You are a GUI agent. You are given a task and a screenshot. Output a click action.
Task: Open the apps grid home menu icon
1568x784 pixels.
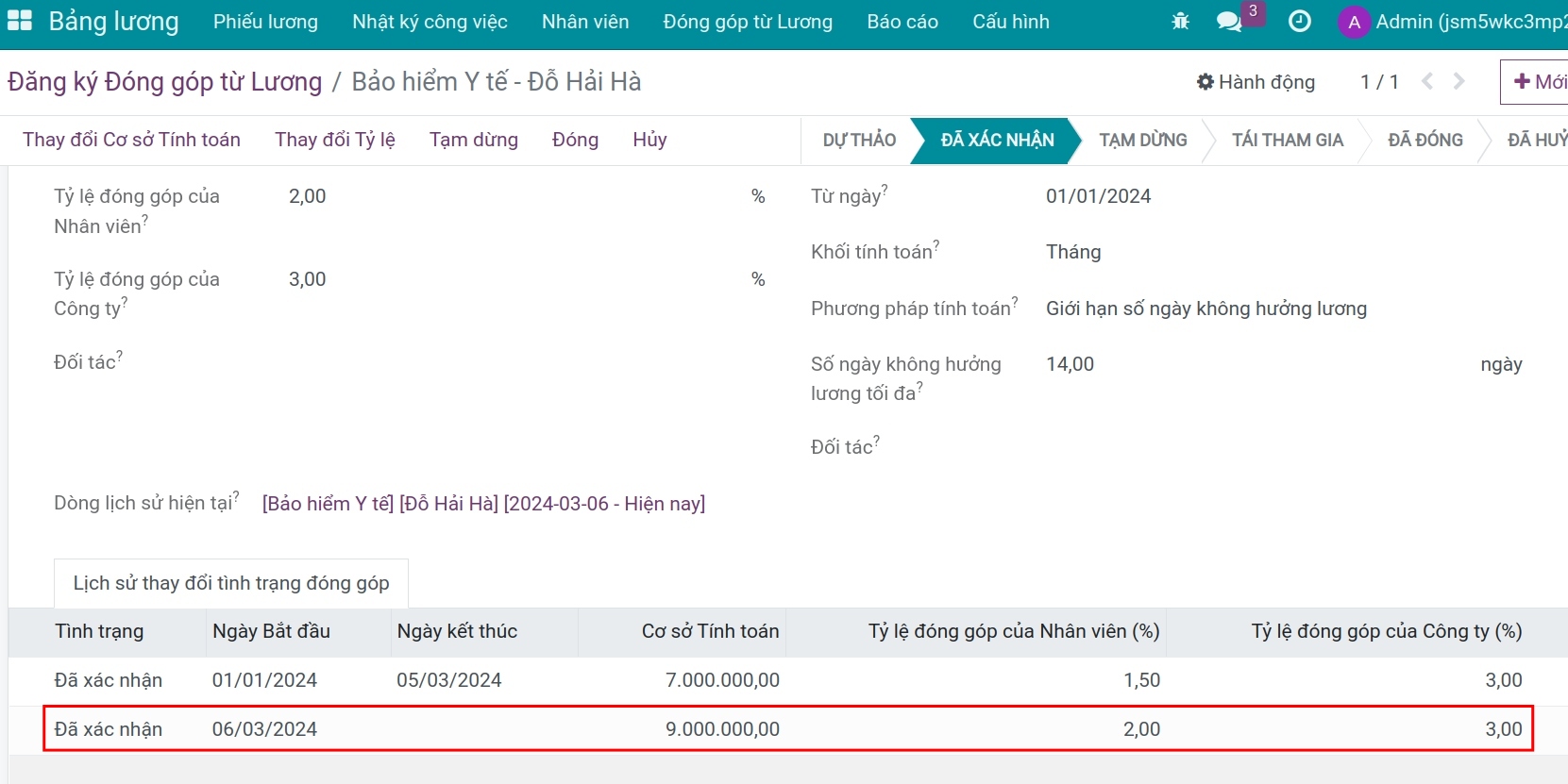tap(20, 21)
